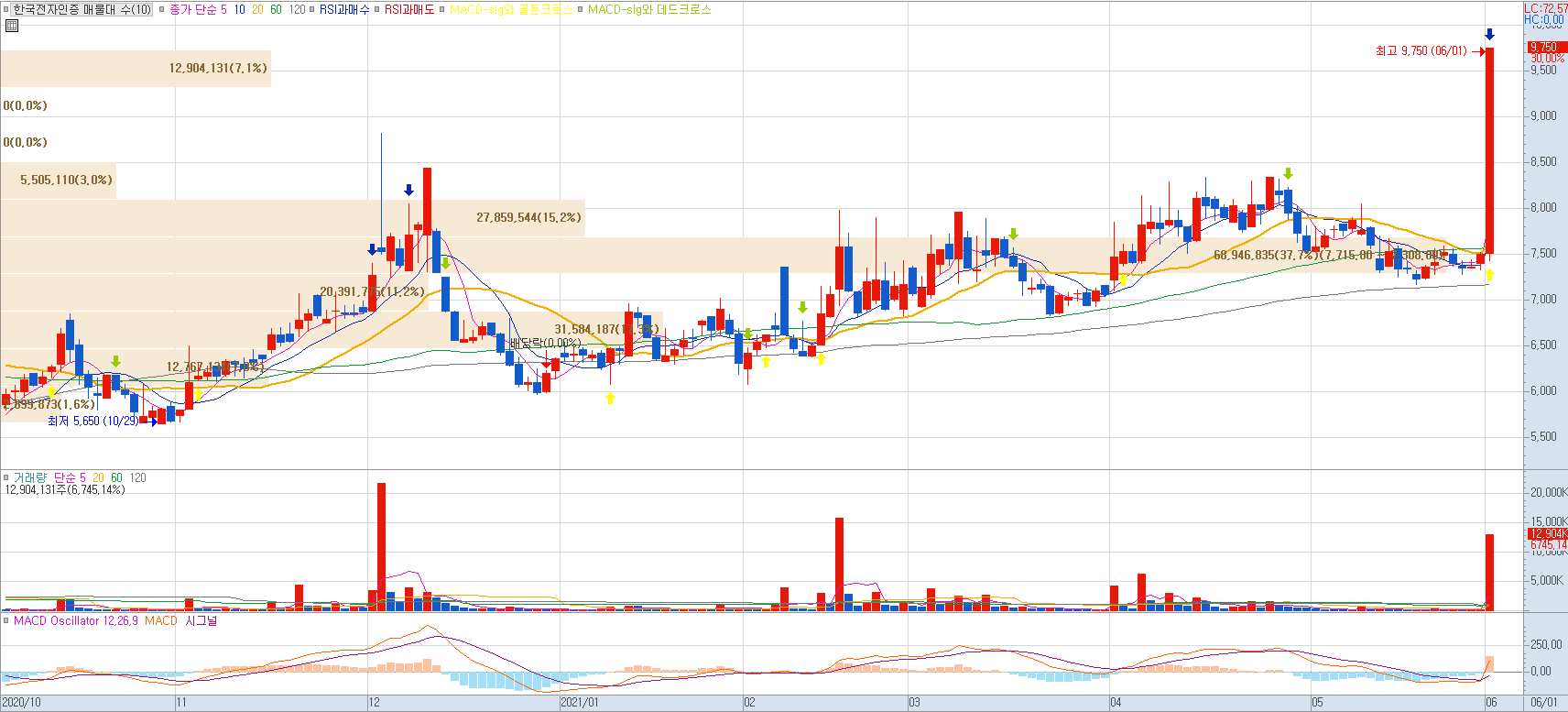Pick the 120-period line in 종가 legend

point(298,10)
